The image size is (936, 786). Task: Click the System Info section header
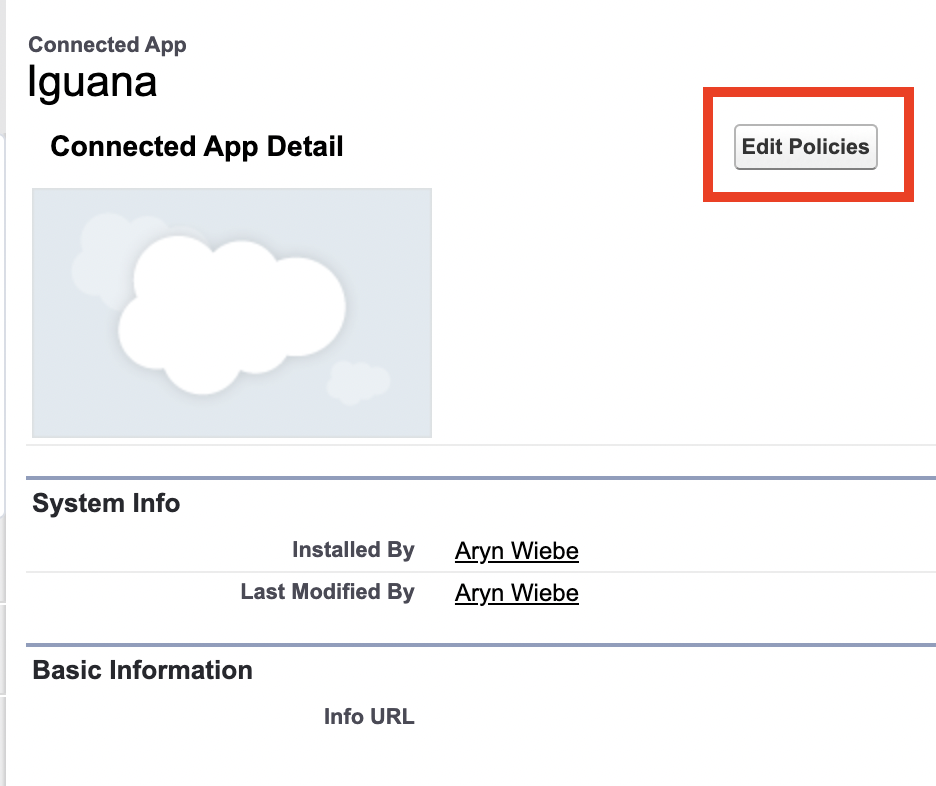(106, 503)
